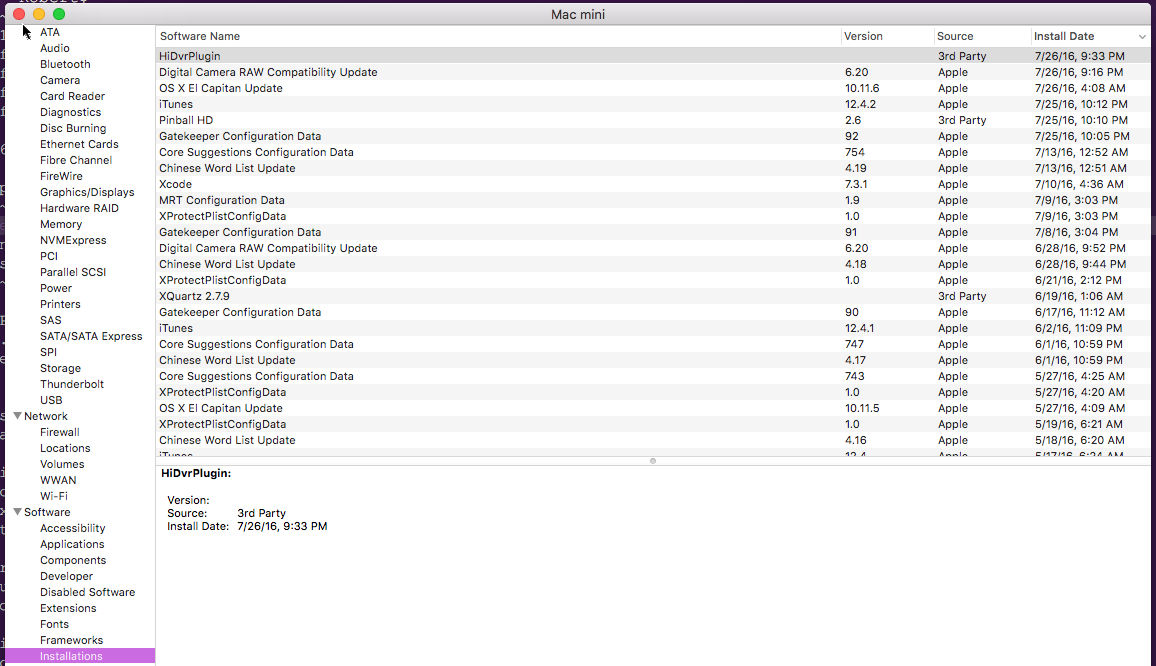Viewport: 1156px width, 666px height.
Task: Select the XQuartz 2.7.9 row
Action: [653, 296]
